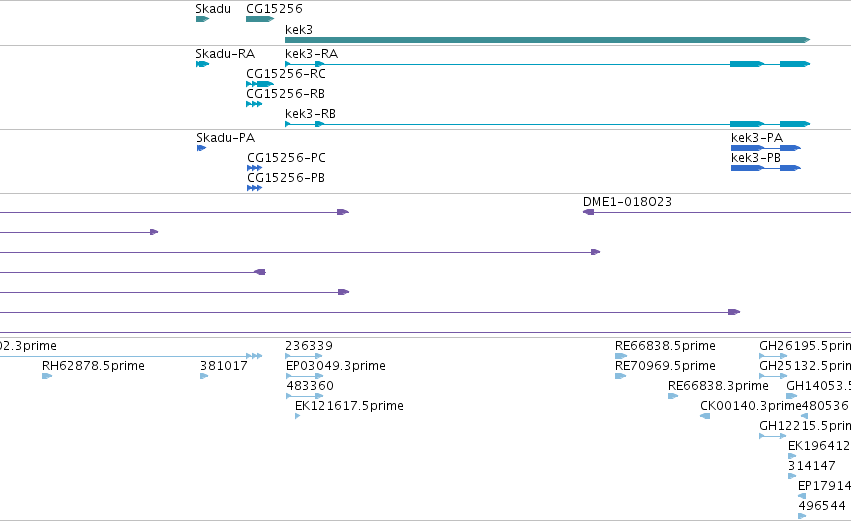Click the CG15256 gene bar
The image size is (851, 521).
260,19
